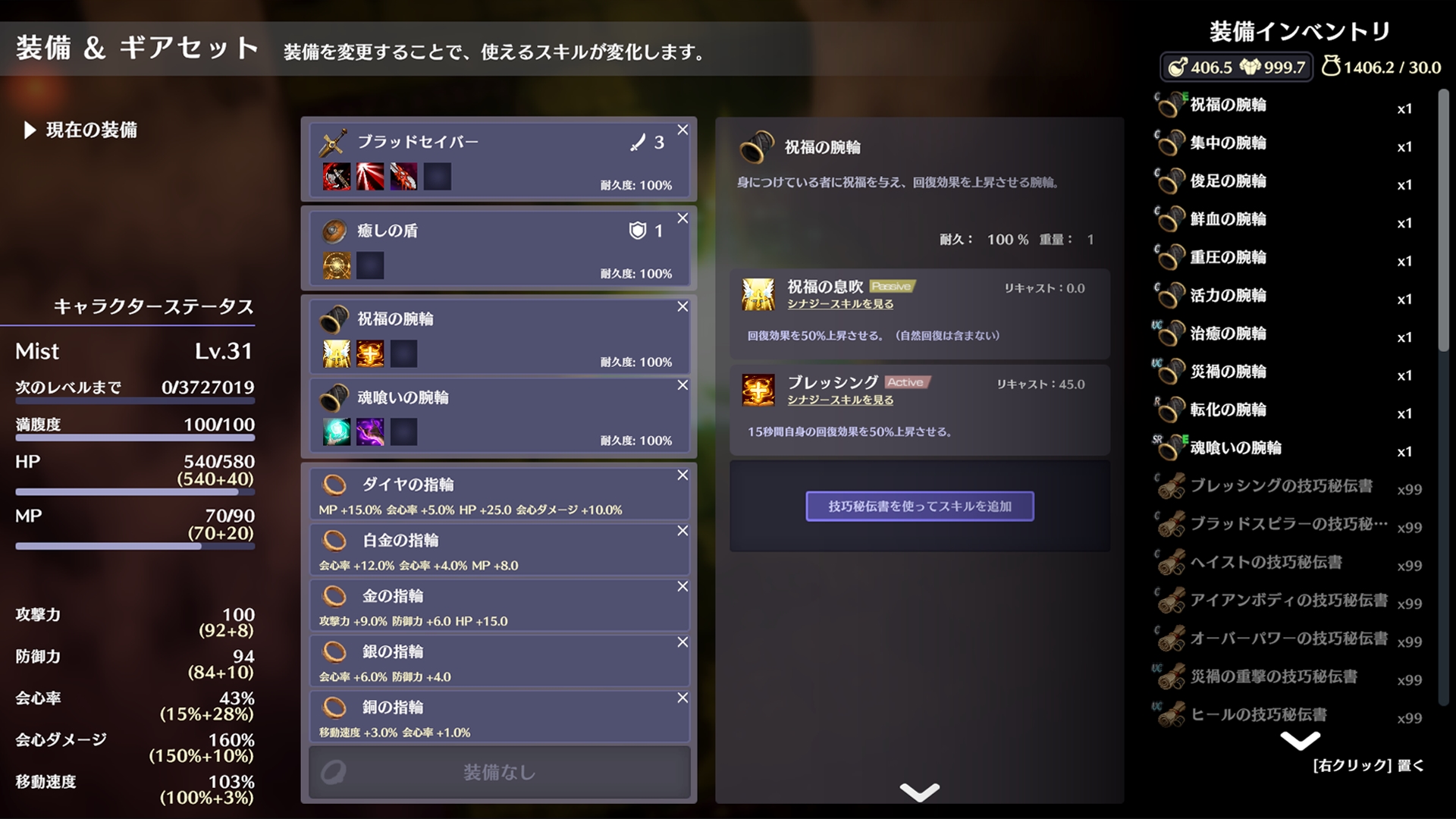The width and height of the screenshot is (1456, 819).
Task: Click 技巧秘伝書を使ってスキルを追加 button
Action: 920,506
